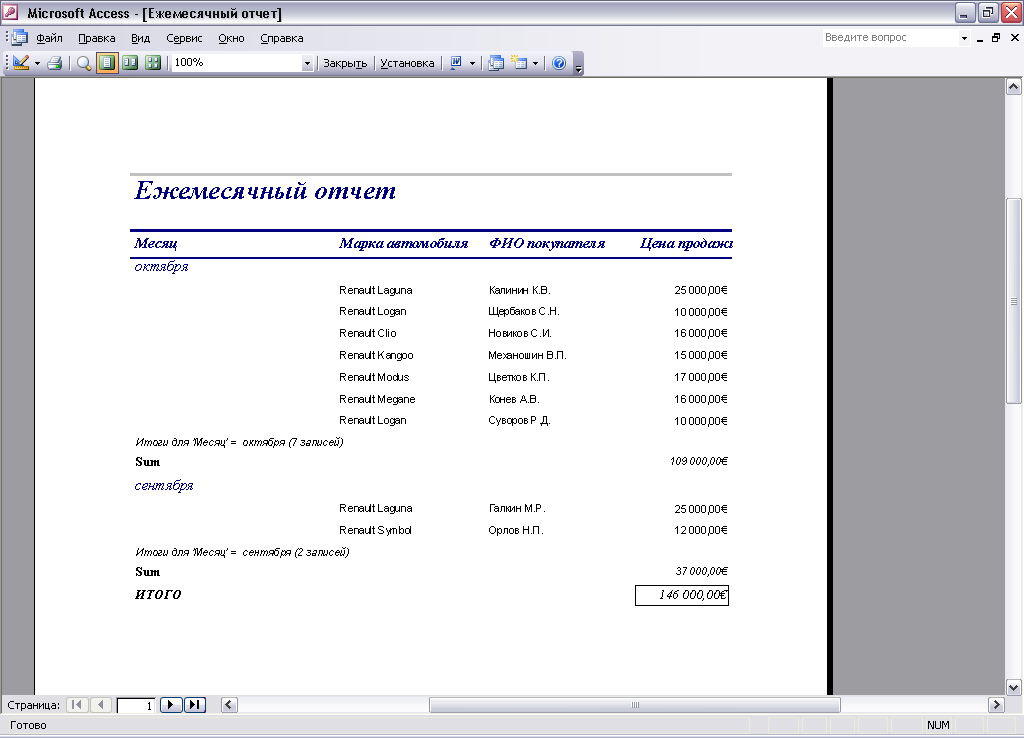Open Microsoft Access help question-mark icon
Image resolution: width=1024 pixels, height=738 pixels.
click(x=559, y=63)
